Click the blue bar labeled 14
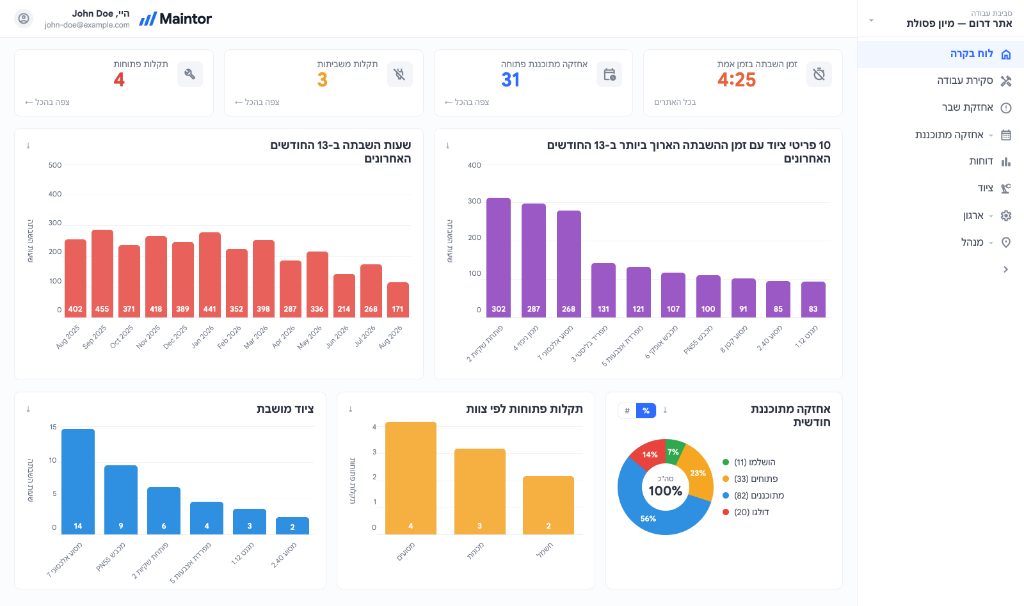1024x606 pixels. (x=78, y=482)
